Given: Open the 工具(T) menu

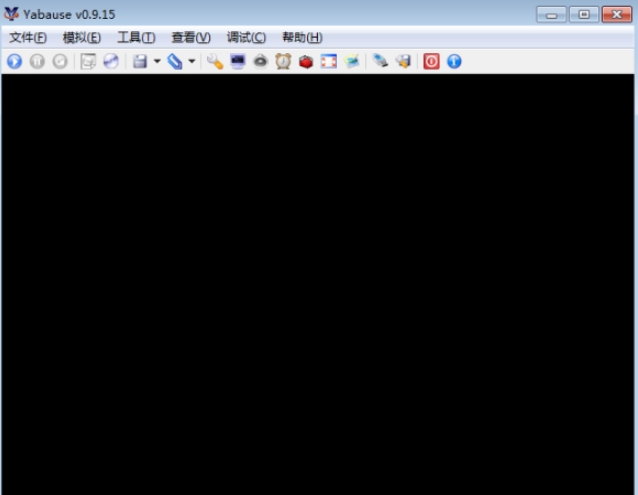Looking at the screenshot, I should tap(136, 37).
